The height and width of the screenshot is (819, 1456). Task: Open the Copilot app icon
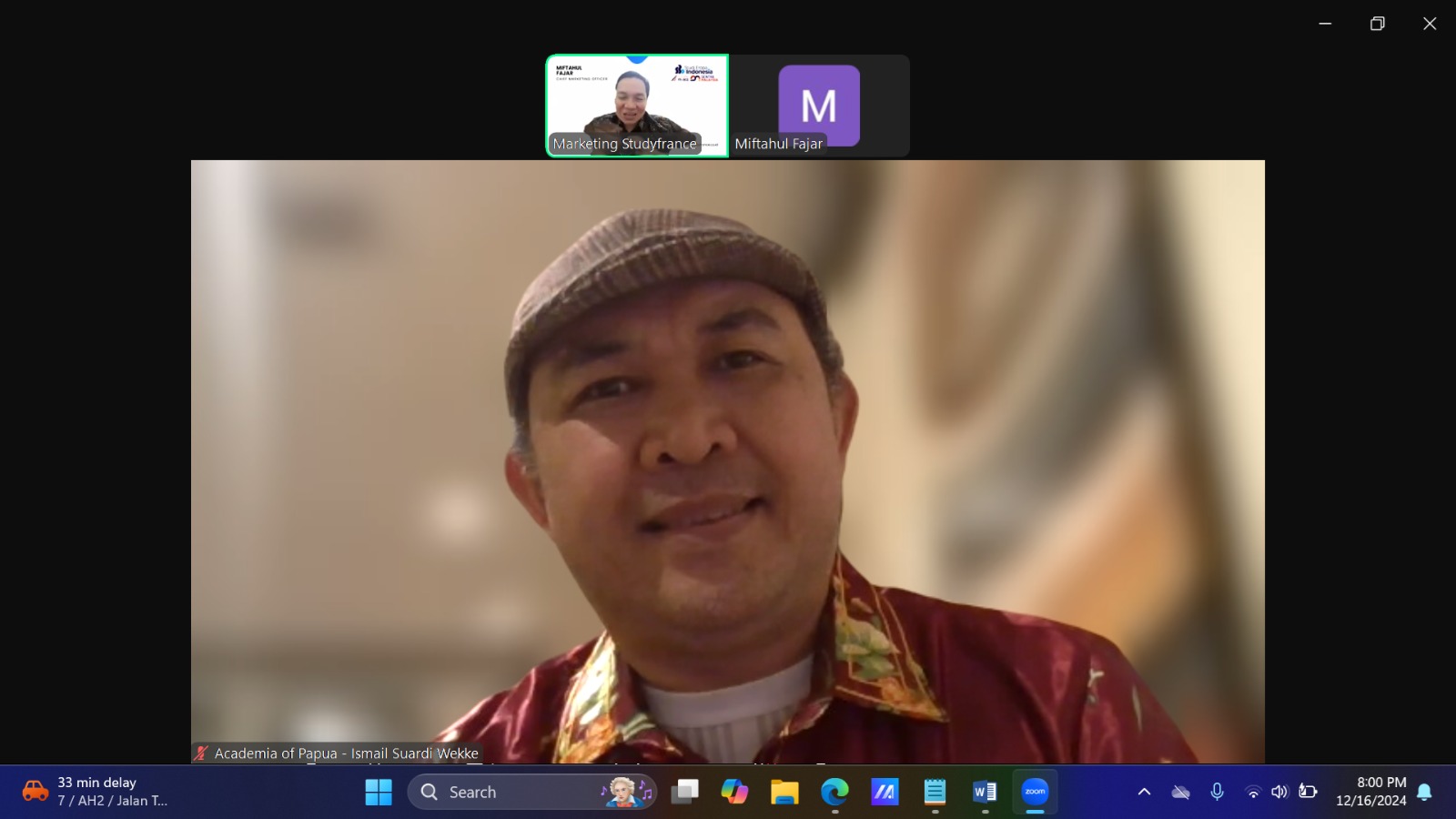[734, 792]
